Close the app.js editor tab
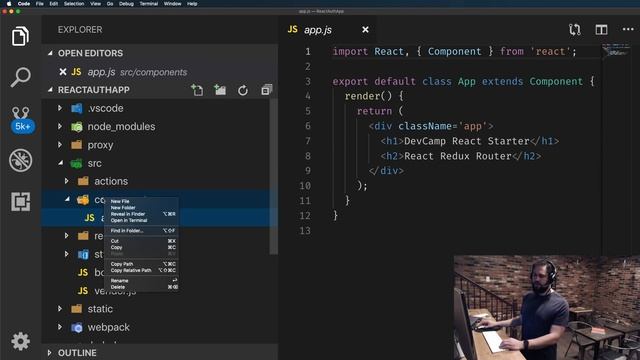 pyautogui.click(x=365, y=29)
